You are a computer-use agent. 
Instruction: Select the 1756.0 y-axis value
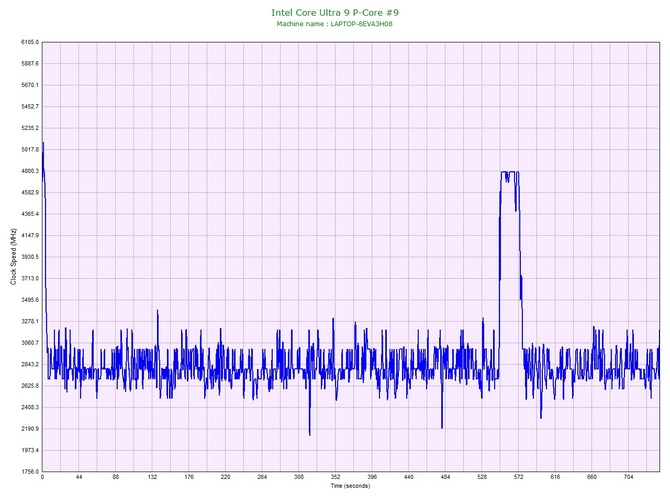30,472
